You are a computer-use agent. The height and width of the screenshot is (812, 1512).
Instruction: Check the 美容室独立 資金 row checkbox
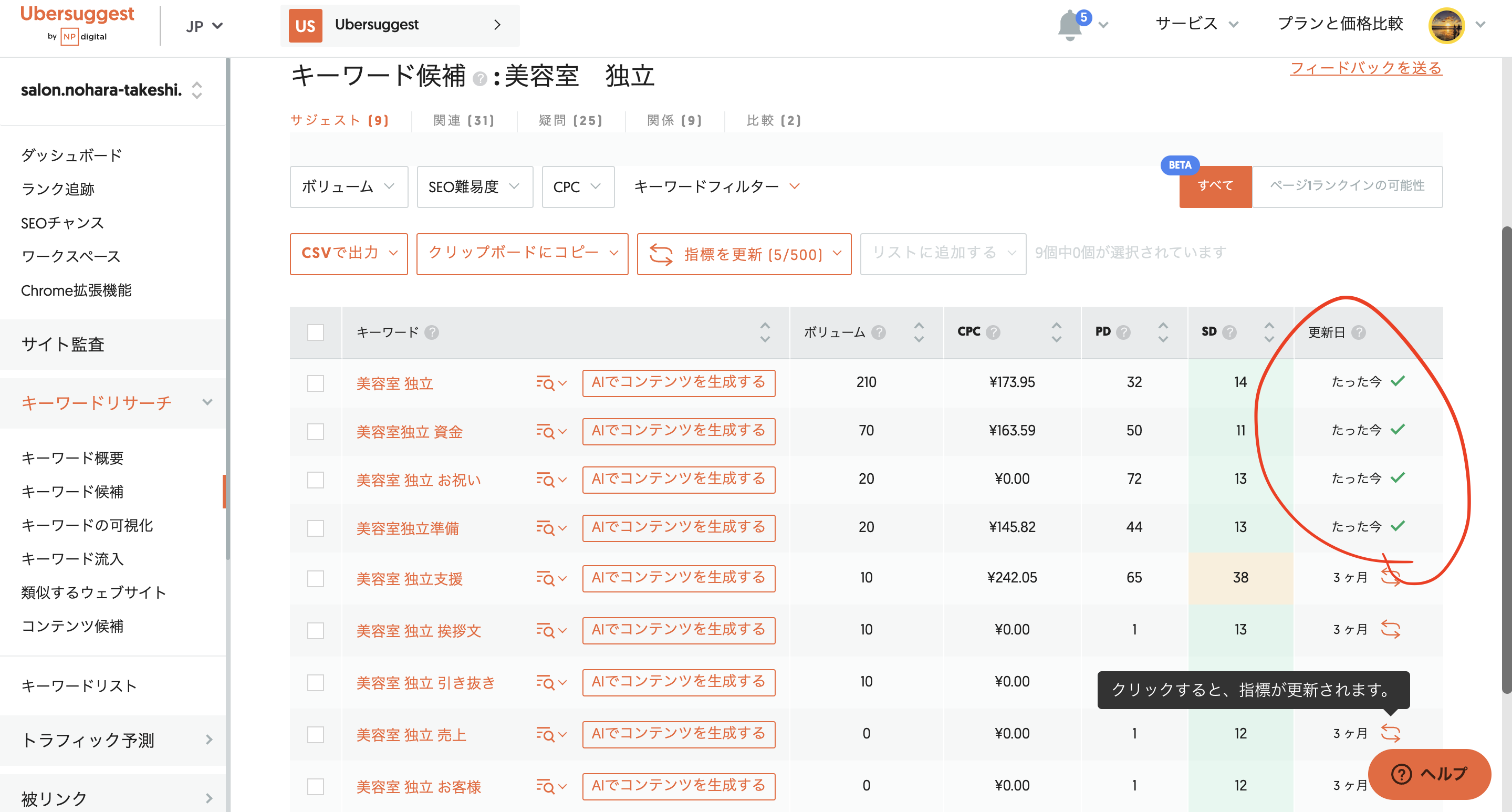315,432
